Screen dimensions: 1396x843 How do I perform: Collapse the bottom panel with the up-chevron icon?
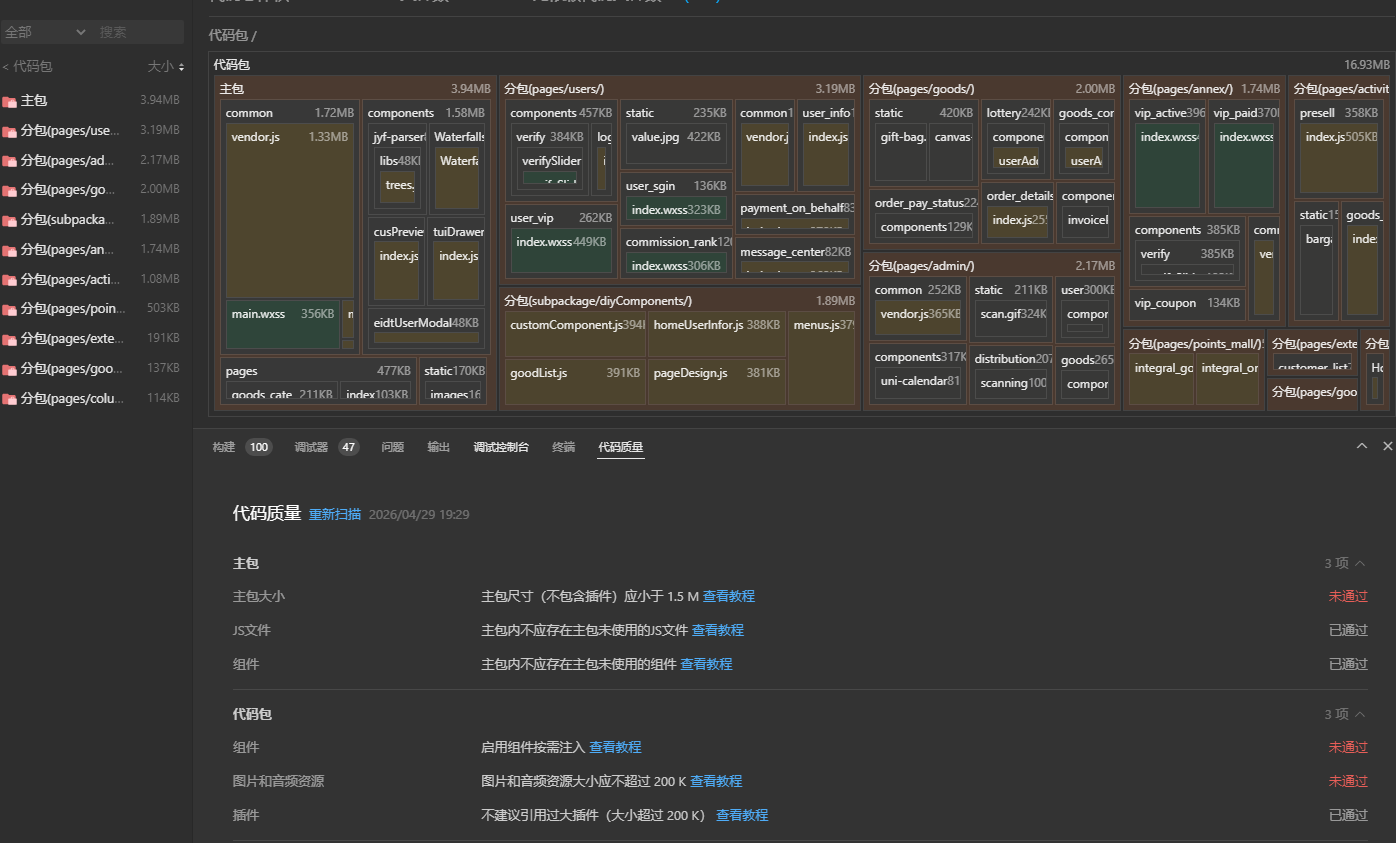[x=1361, y=446]
